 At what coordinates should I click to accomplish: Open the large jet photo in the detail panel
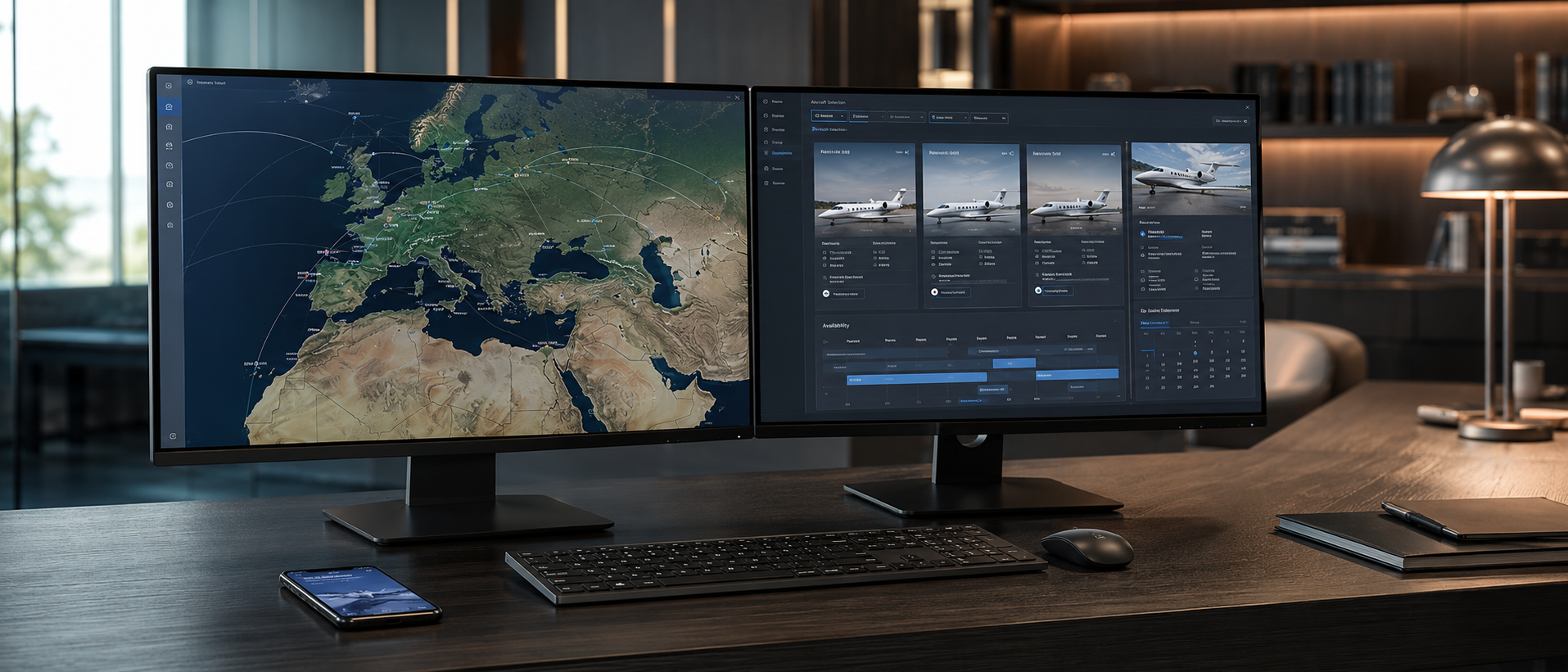[x=1191, y=178]
